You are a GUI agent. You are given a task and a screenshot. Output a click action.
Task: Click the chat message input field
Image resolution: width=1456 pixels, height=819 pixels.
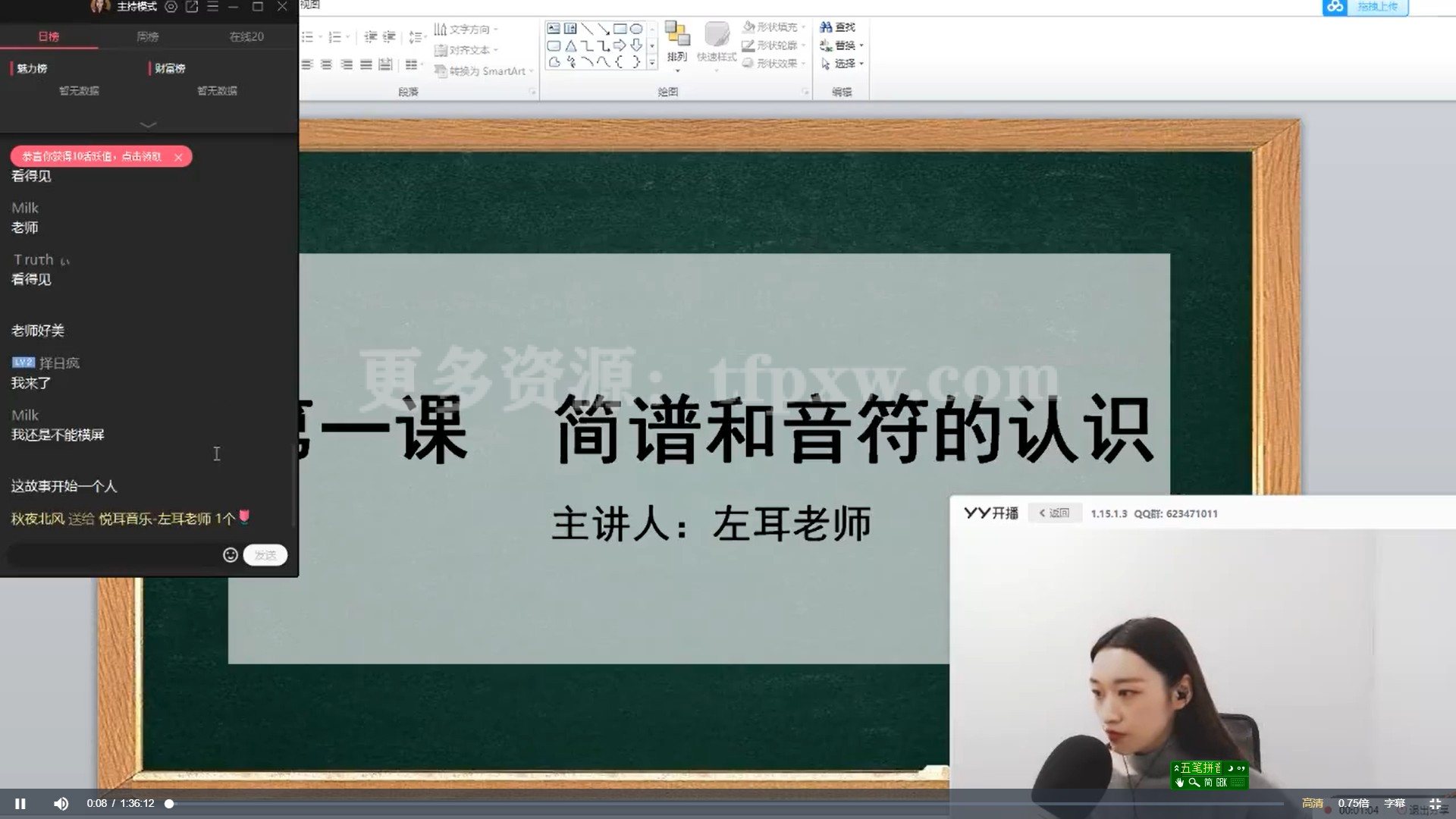(114, 554)
